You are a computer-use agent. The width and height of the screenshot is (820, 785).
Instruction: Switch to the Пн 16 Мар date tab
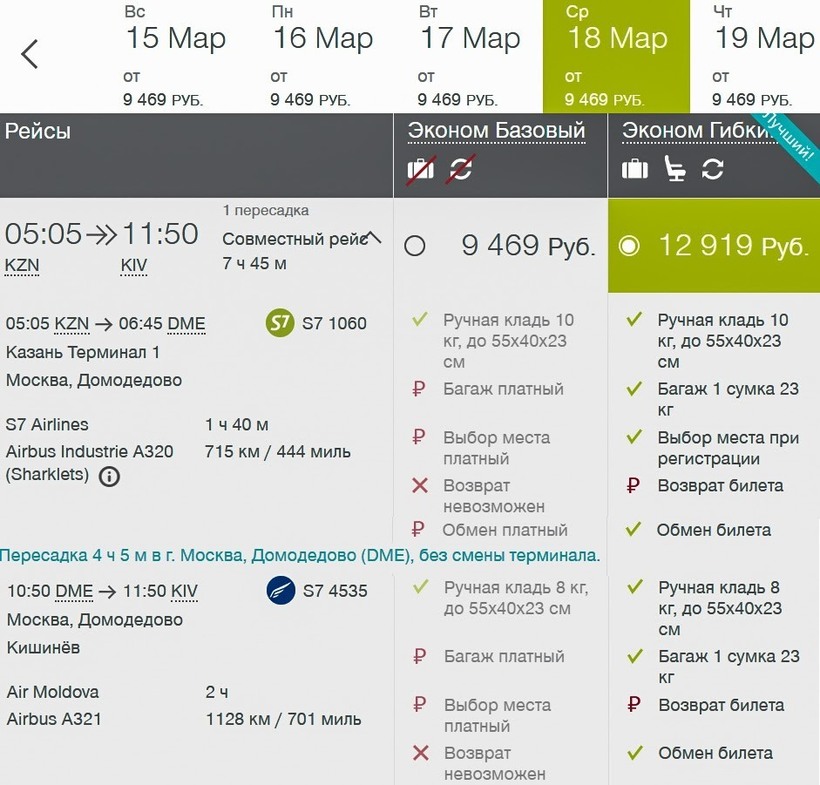coord(322,56)
